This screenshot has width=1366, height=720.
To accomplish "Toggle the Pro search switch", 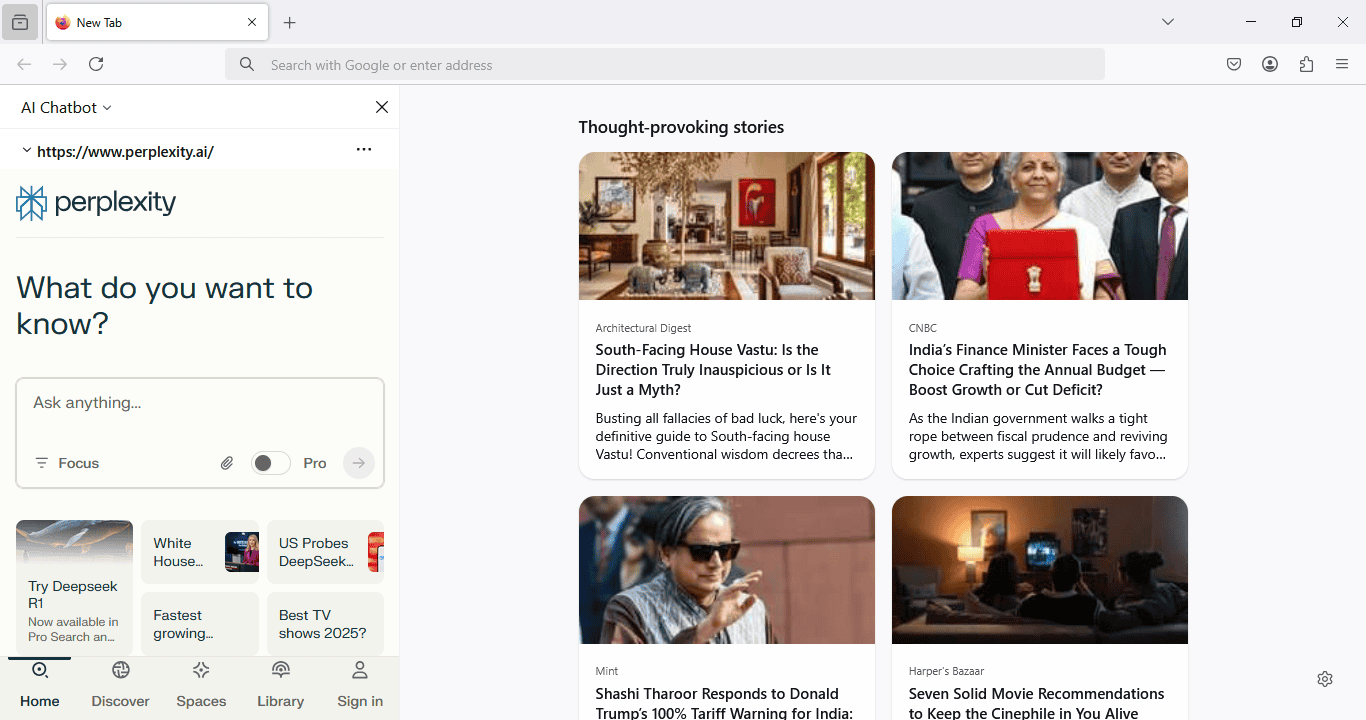I will (270, 463).
